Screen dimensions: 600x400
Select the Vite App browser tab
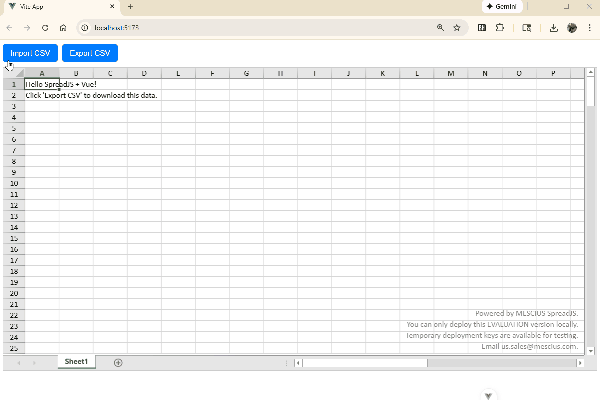point(61,7)
